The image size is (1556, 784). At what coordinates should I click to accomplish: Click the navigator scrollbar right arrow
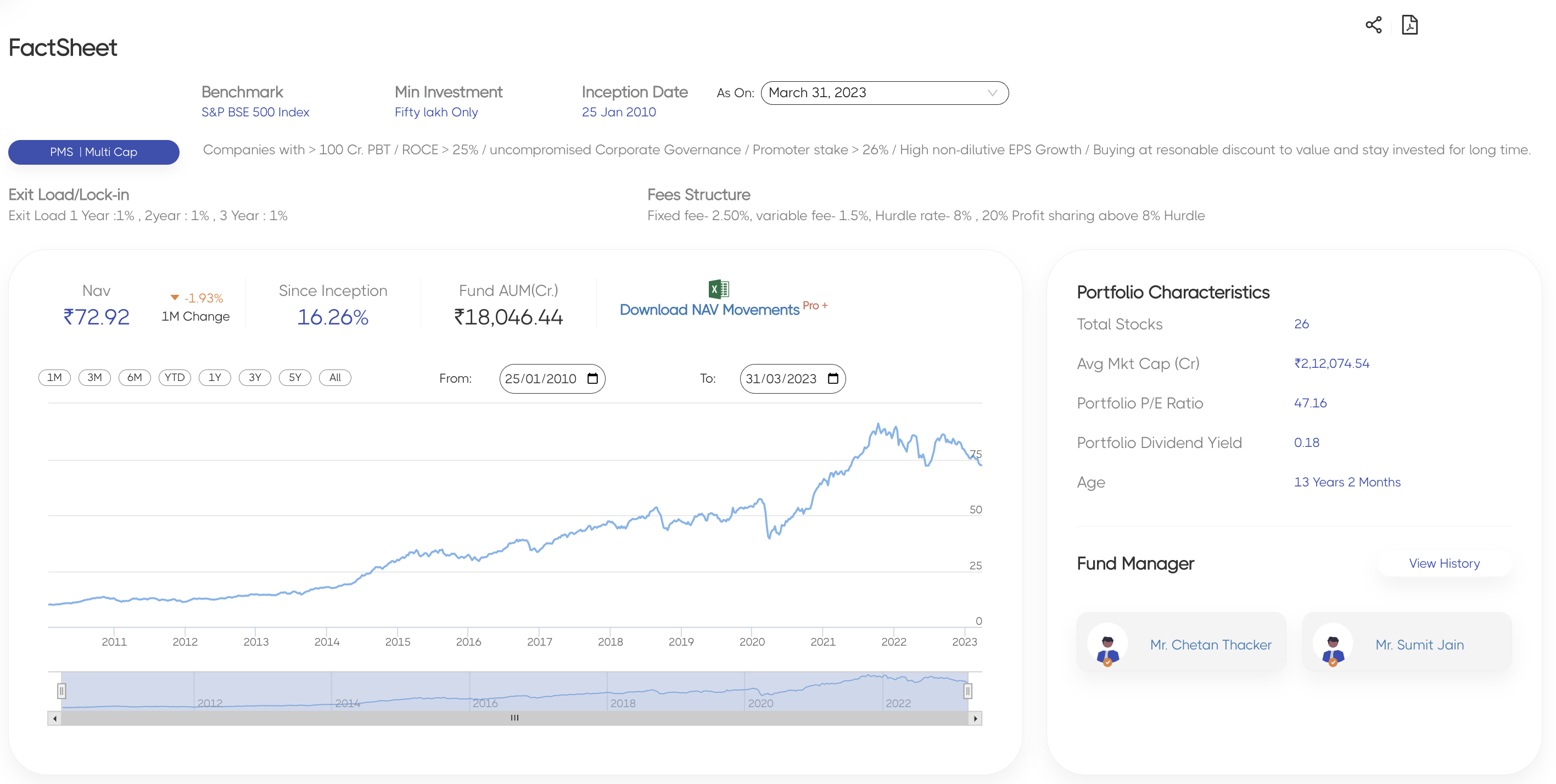[x=975, y=718]
